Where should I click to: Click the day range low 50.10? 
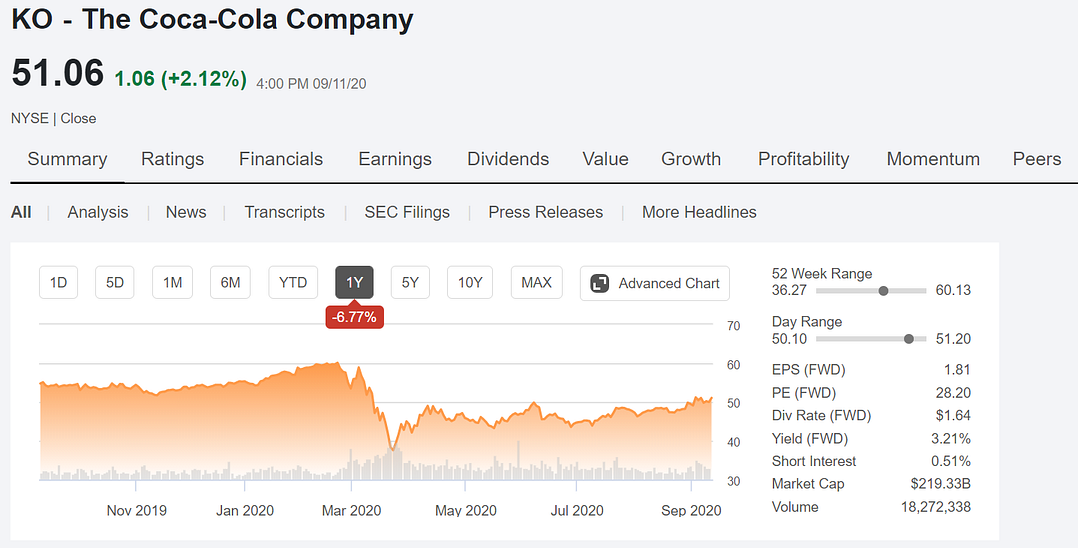point(789,339)
